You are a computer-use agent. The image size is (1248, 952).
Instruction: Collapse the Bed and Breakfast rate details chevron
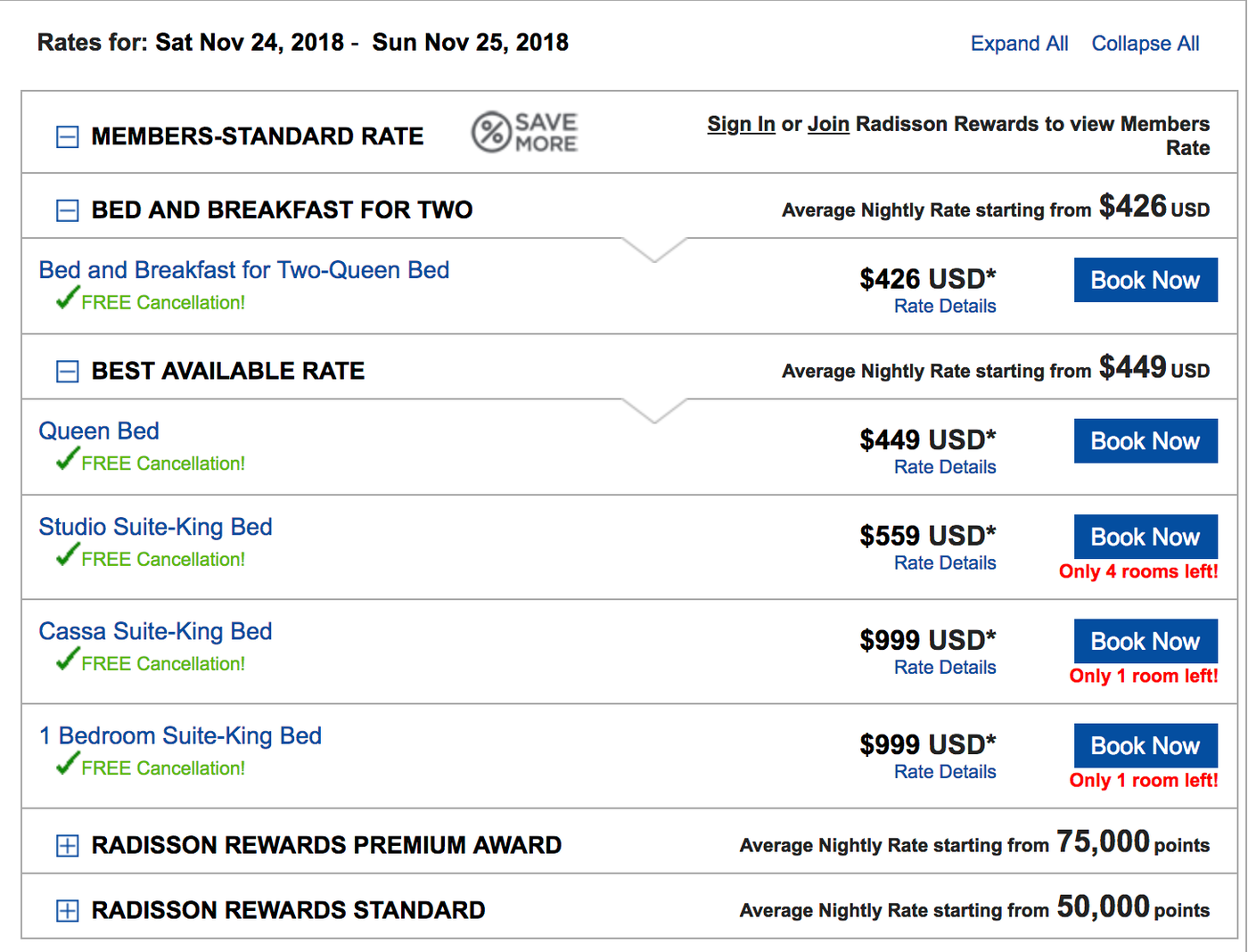pos(653,257)
